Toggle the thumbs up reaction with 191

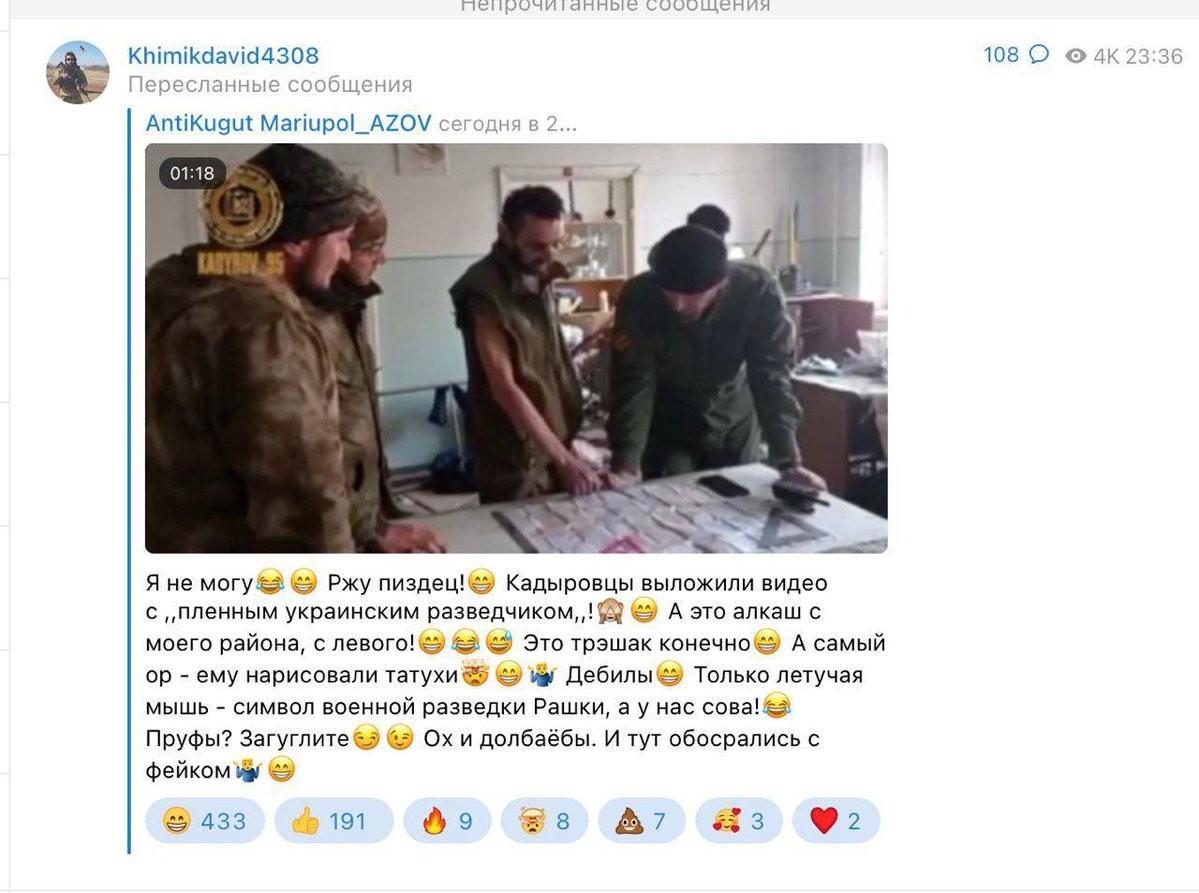point(333,820)
